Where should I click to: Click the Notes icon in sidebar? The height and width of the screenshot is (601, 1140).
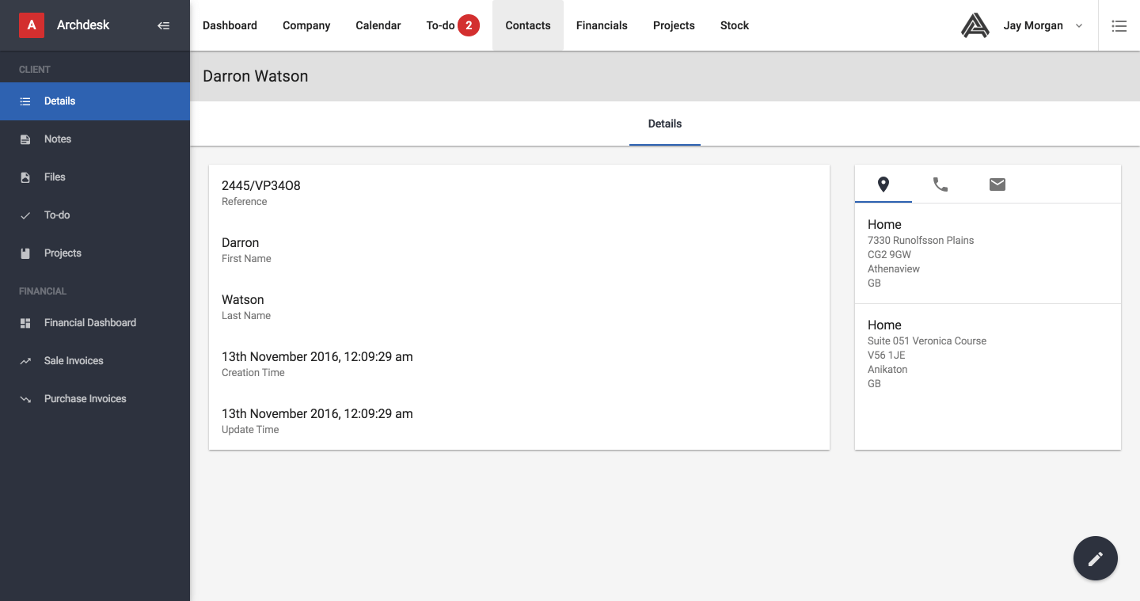click(x=25, y=139)
